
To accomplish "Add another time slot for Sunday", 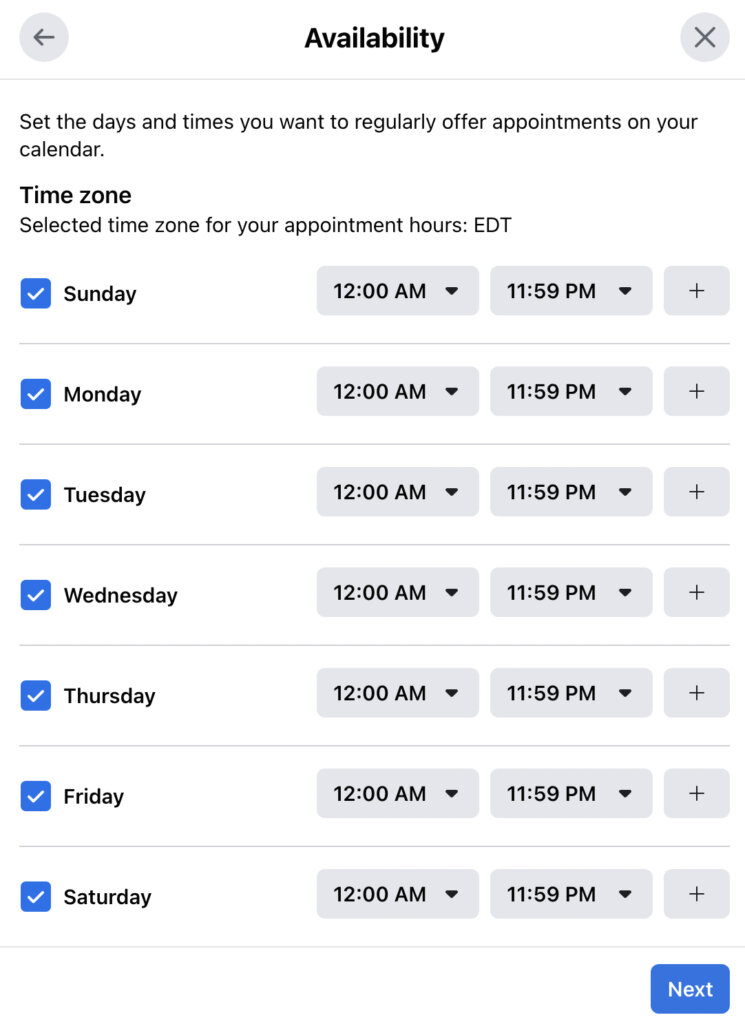I will coord(696,291).
